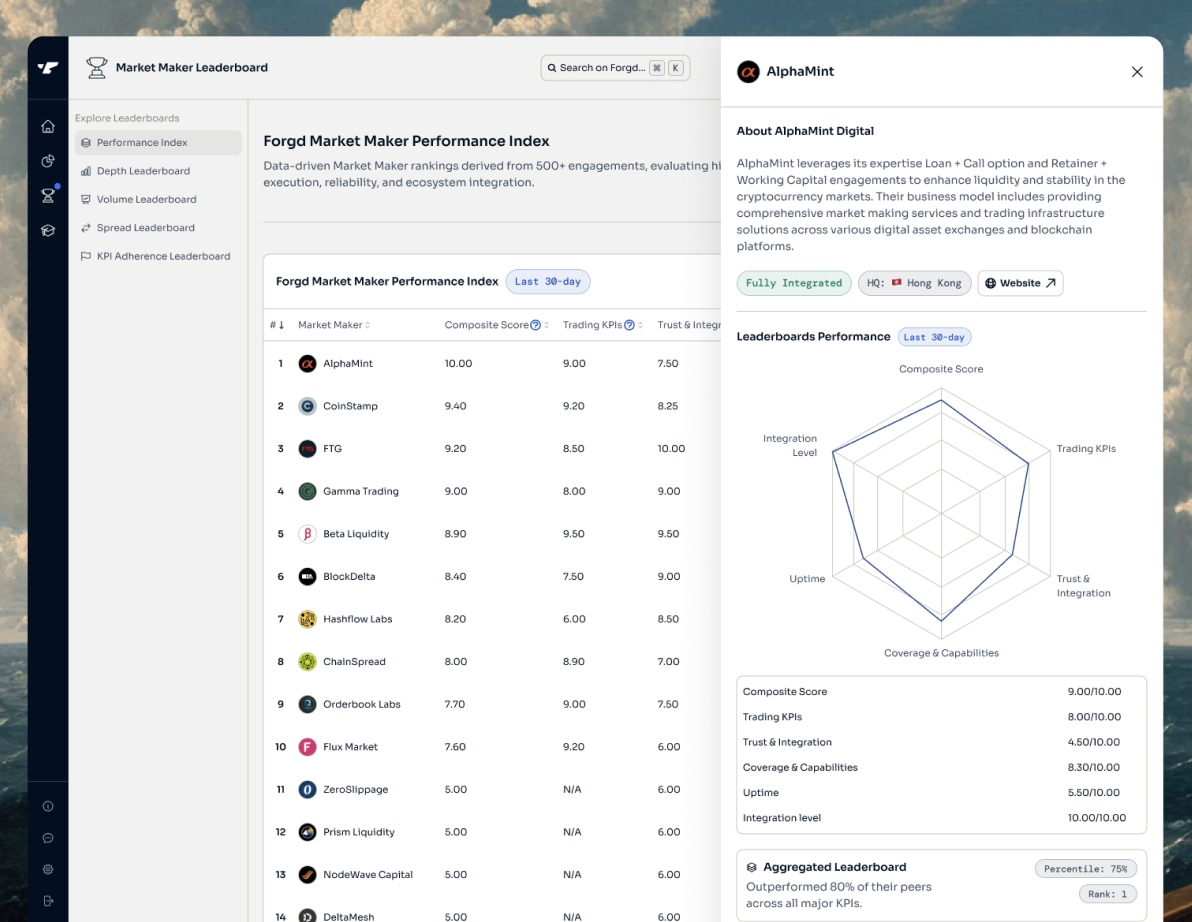Click the Rank: 1 badge
1192x922 pixels.
pos(1107,894)
